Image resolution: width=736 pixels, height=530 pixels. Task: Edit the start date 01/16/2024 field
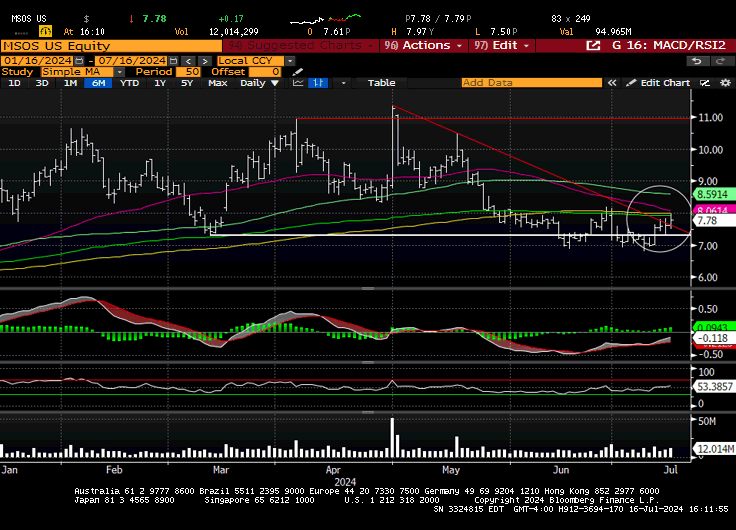pos(38,61)
